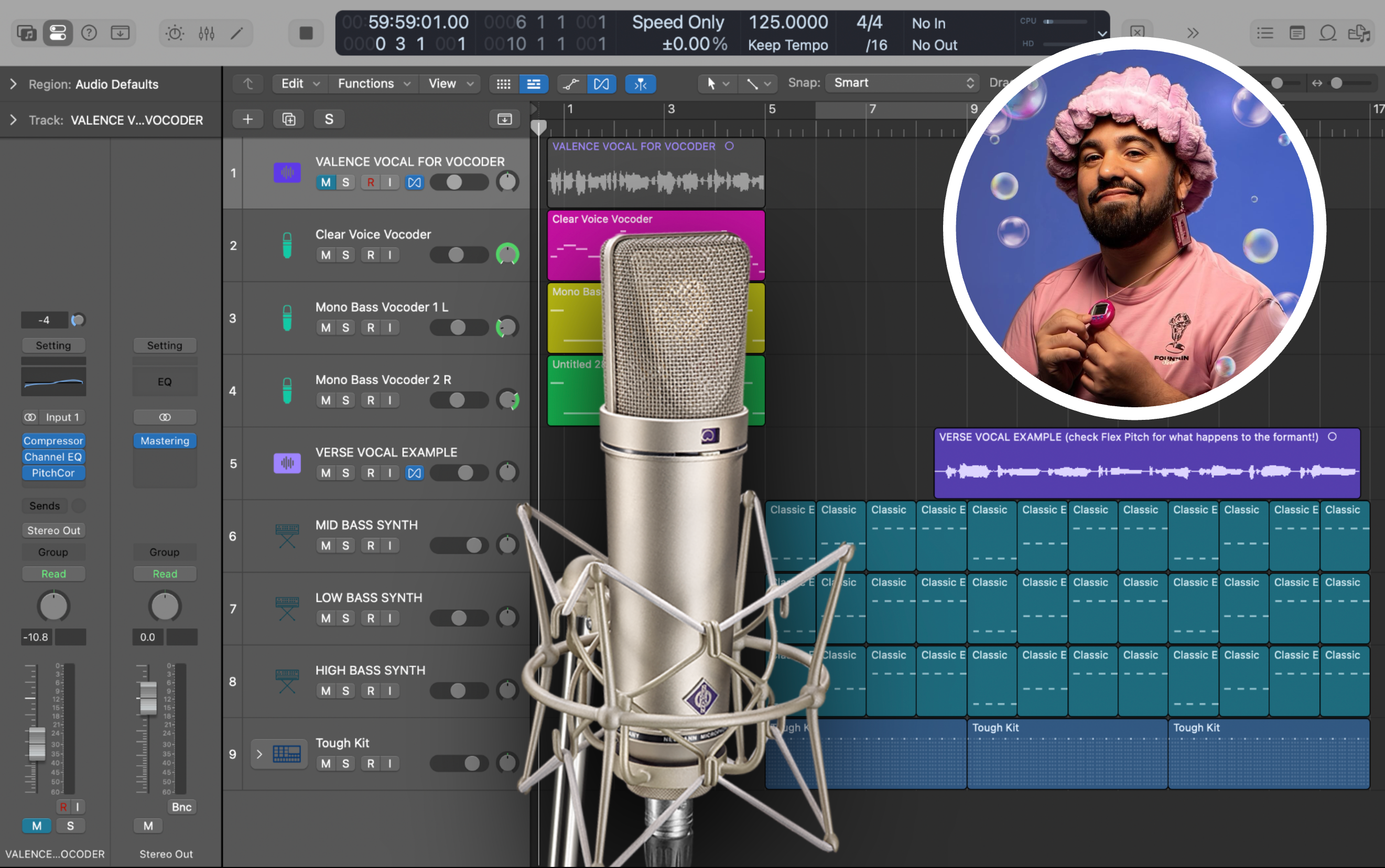This screenshot has width=1385, height=868.
Task: Select the Pencil tool icon in the toolbar
Action: [x=236, y=32]
